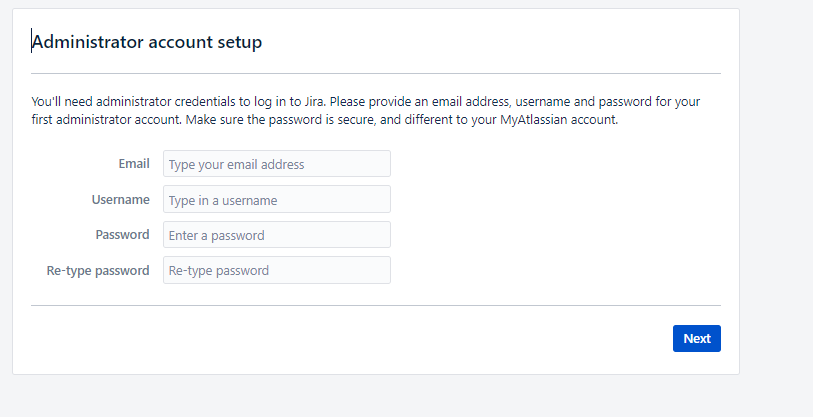Screen dimensions: 813x417
Task: Focus the Email address input field
Action: 277,164
